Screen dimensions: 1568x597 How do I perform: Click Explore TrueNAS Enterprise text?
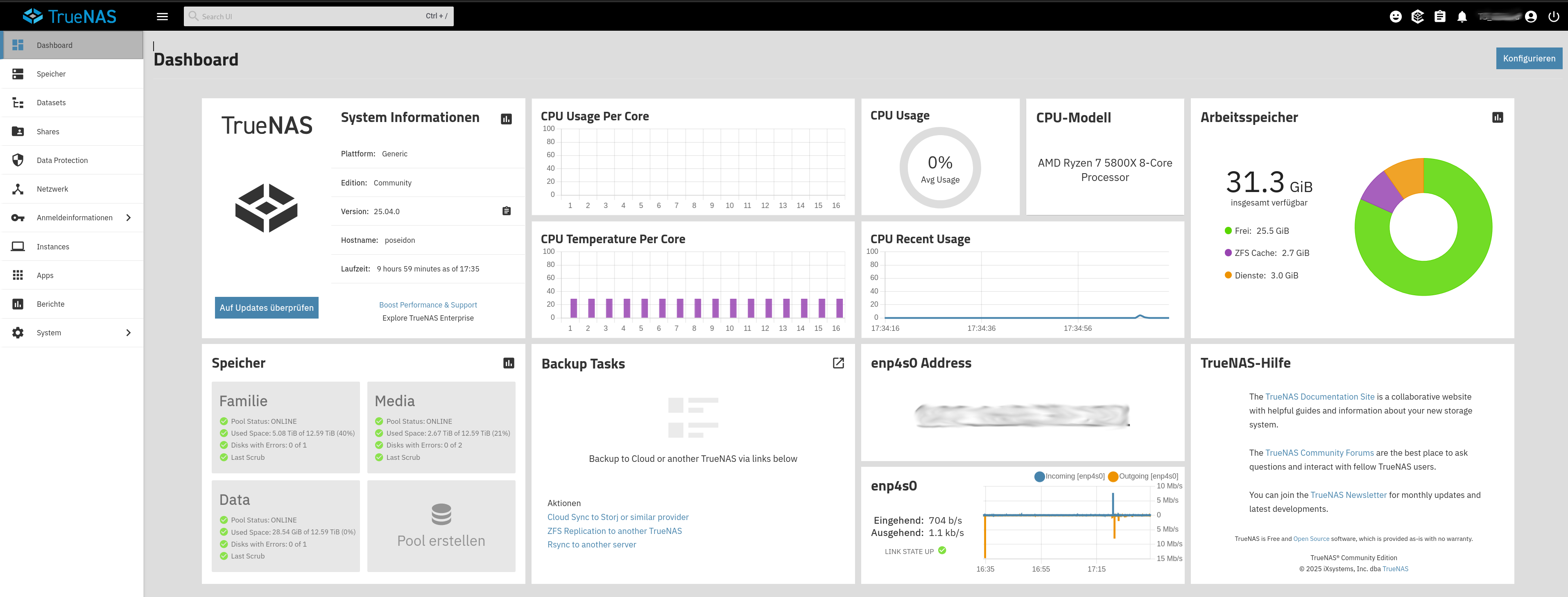[x=428, y=318]
